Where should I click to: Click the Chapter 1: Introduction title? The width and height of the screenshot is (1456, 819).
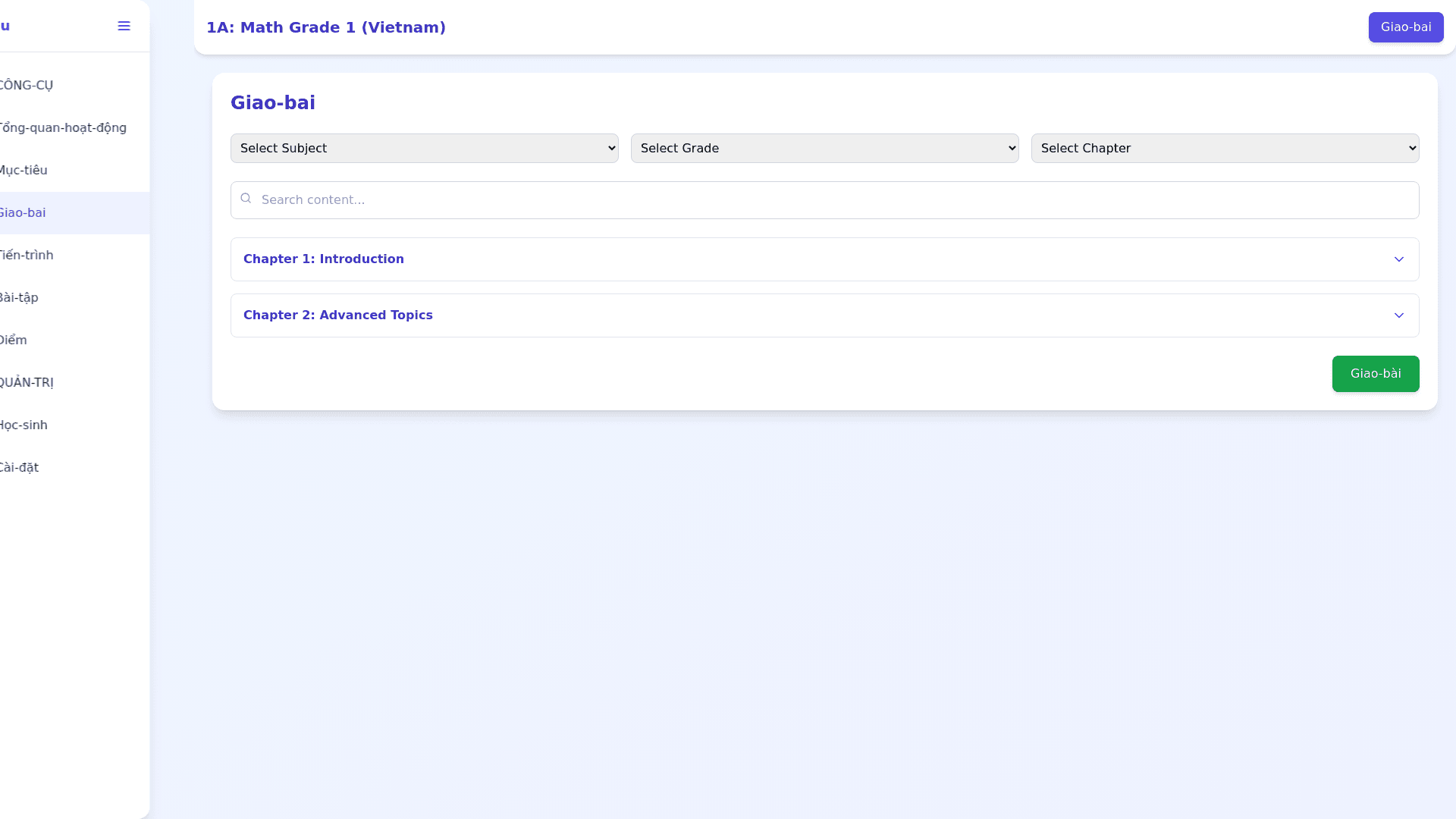[324, 259]
